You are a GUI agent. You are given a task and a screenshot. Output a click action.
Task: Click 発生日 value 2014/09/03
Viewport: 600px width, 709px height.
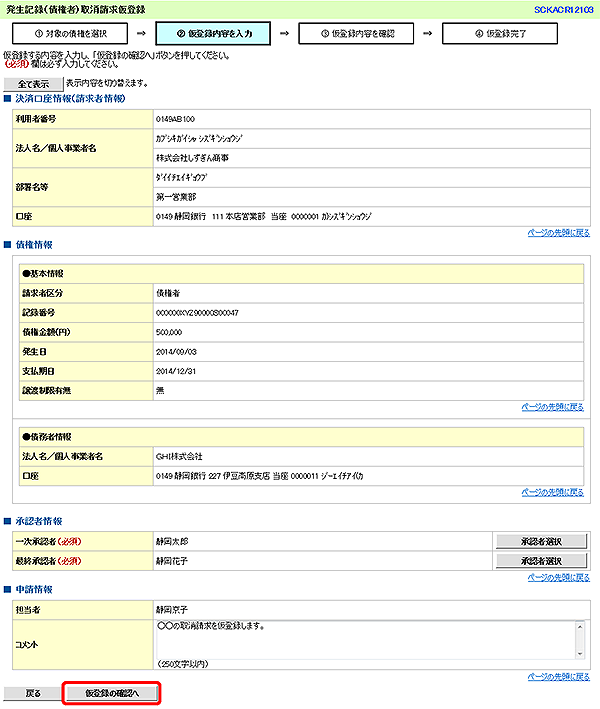click(176, 352)
